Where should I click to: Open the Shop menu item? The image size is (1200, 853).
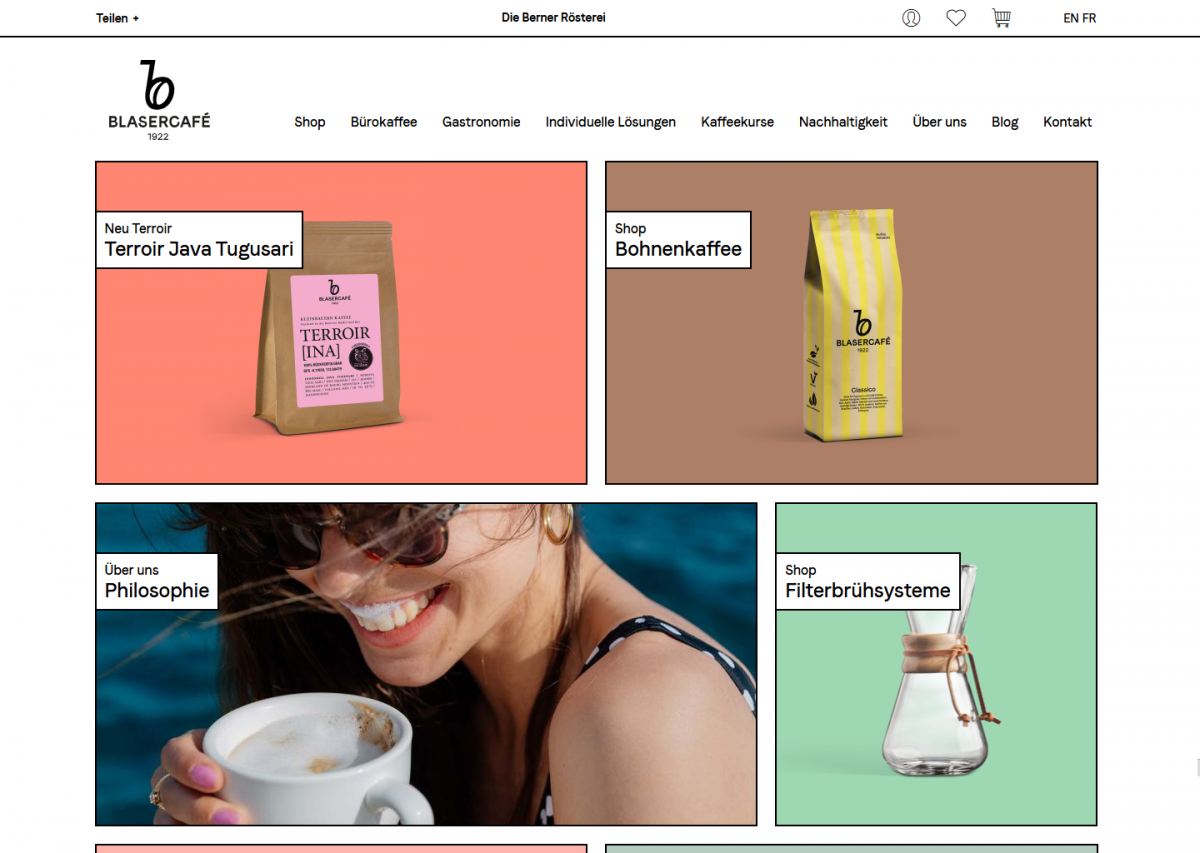tap(310, 122)
